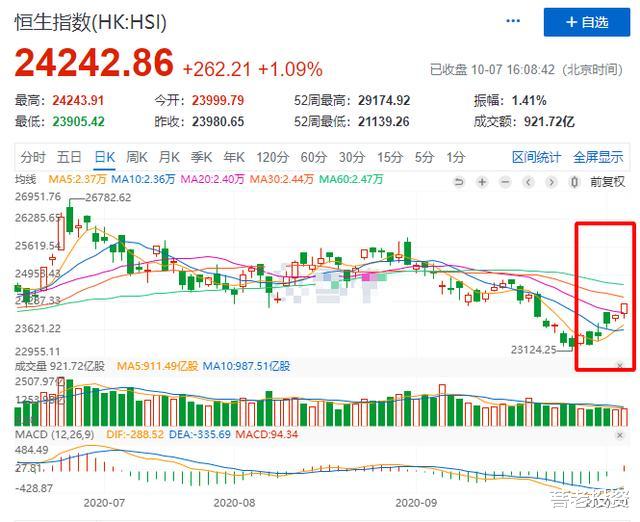Click the MACD (12,26,9) indicator label
Viewport: 640px width, 522px height.
point(54,434)
